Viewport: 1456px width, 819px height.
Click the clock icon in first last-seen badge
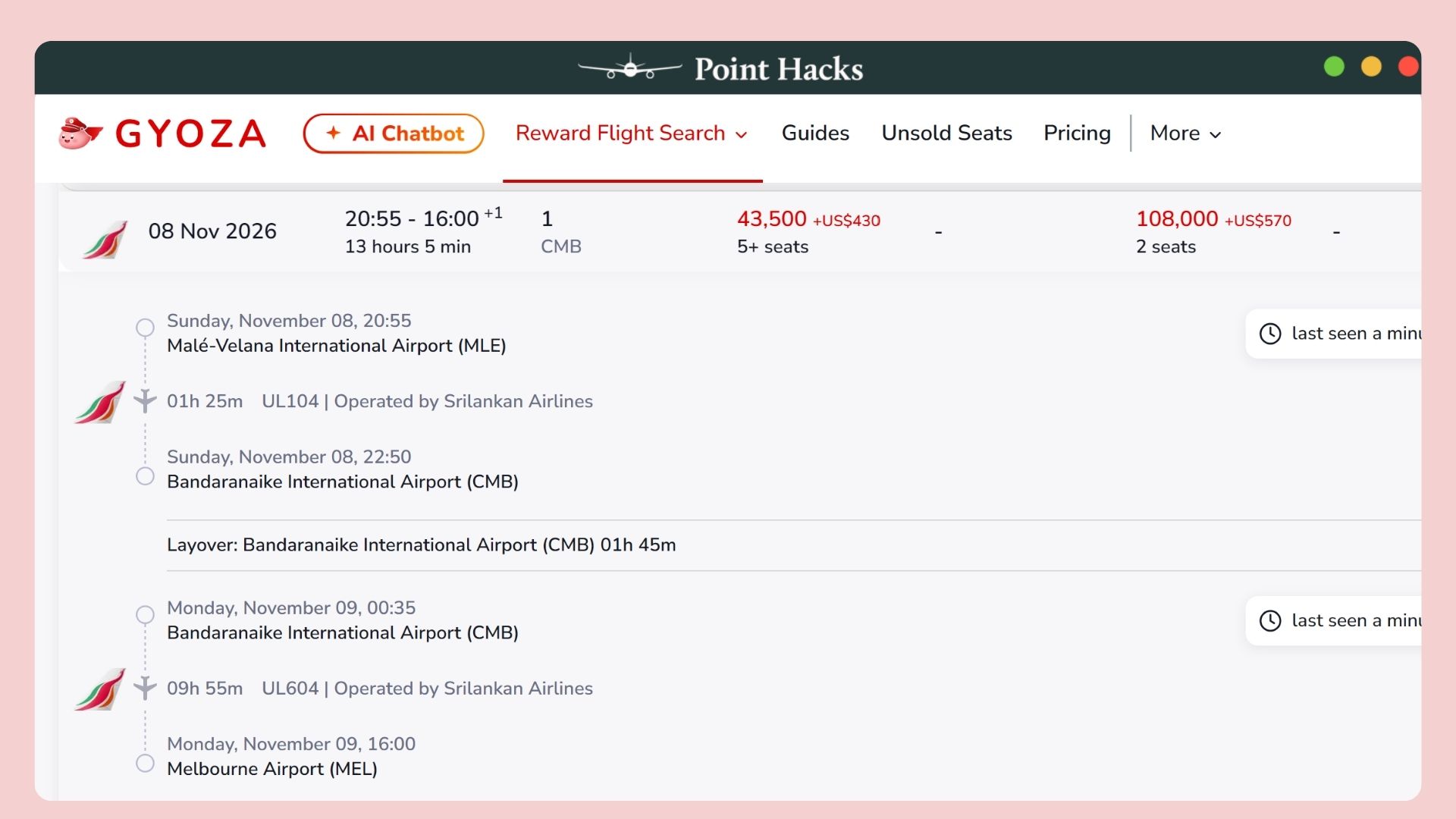pyautogui.click(x=1270, y=334)
